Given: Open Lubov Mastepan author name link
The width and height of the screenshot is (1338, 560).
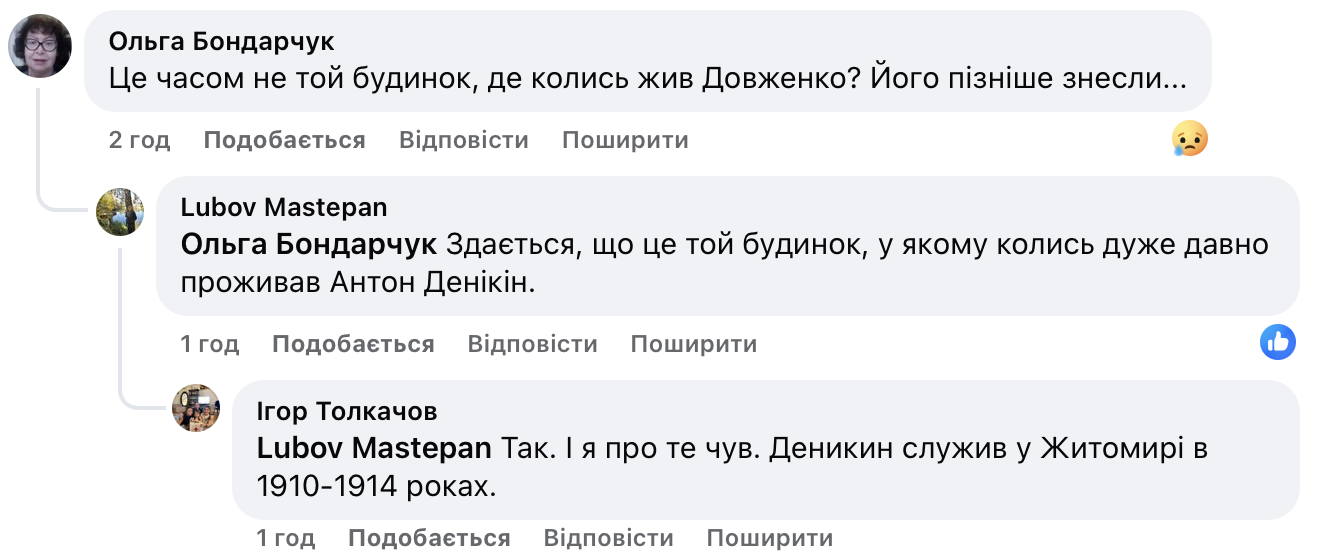Looking at the screenshot, I should (284, 207).
